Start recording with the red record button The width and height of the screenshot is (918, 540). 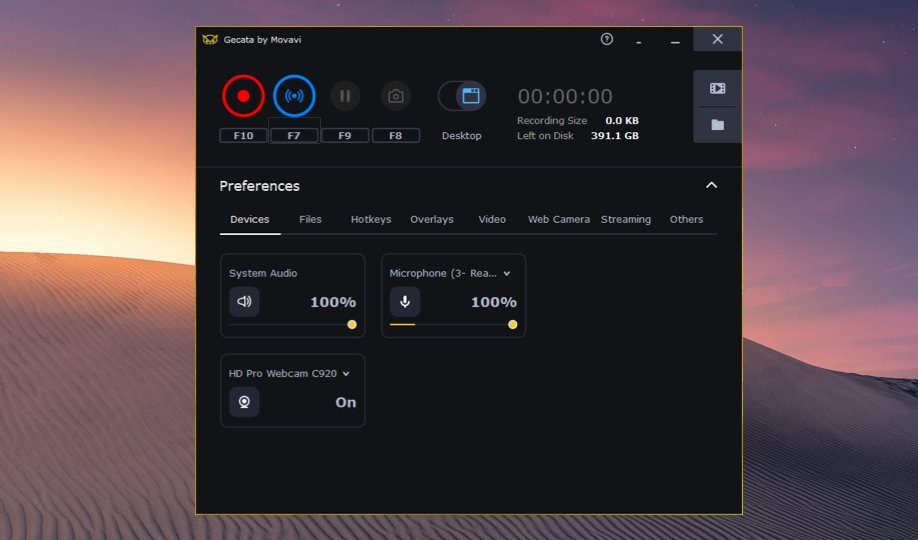point(244,96)
